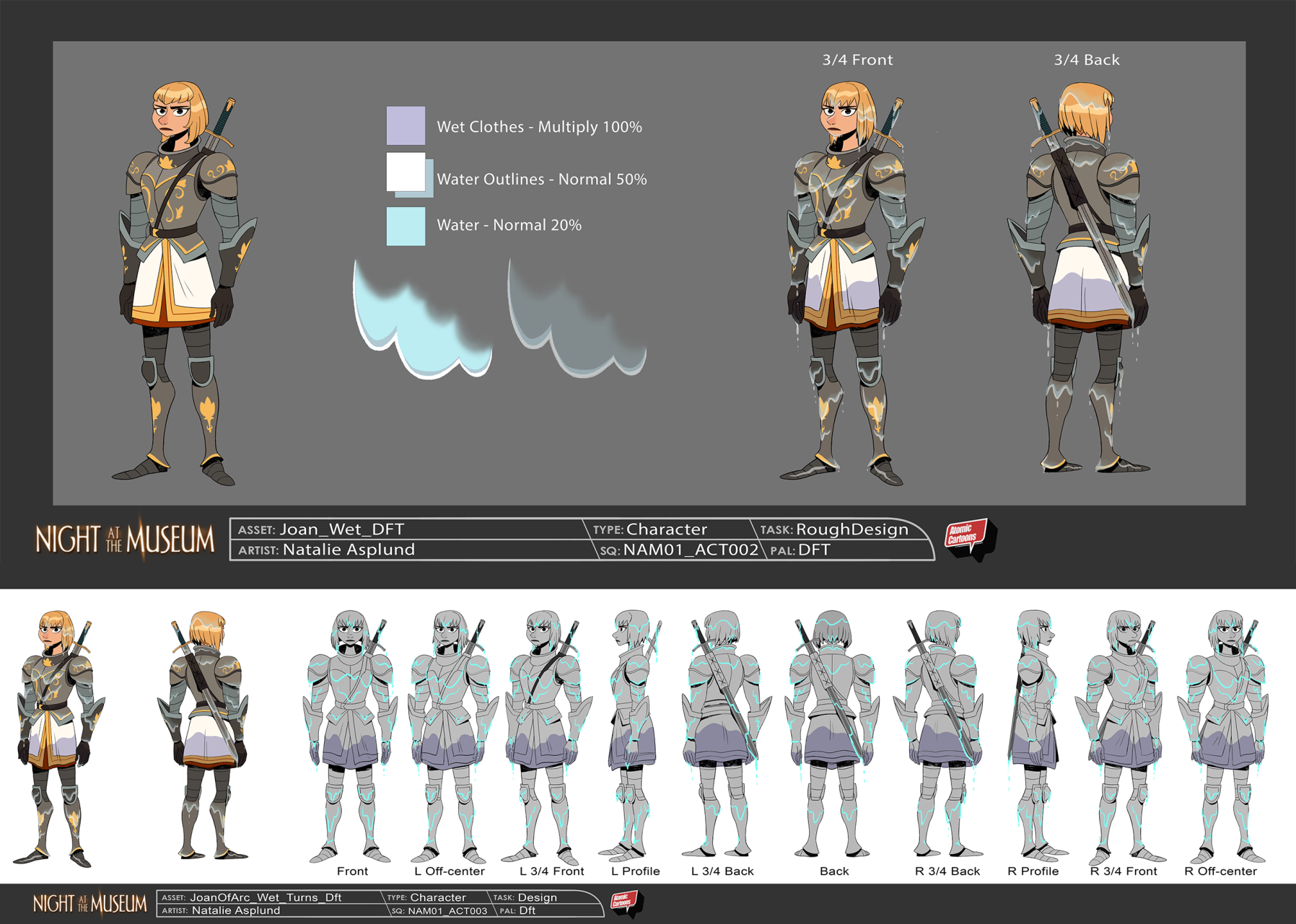Select the wet 3/4 Front colored figure
The image size is (1296, 924).
(854, 283)
